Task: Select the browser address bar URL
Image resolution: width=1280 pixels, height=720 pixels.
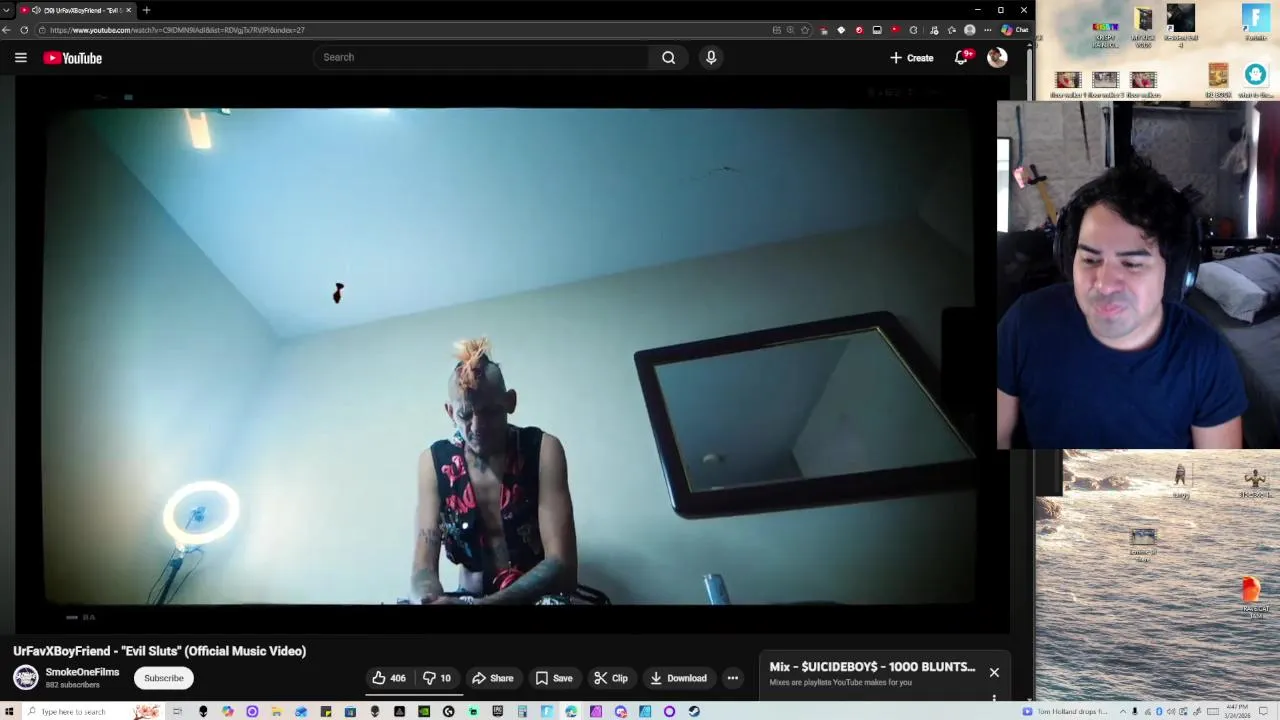Action: [177, 30]
